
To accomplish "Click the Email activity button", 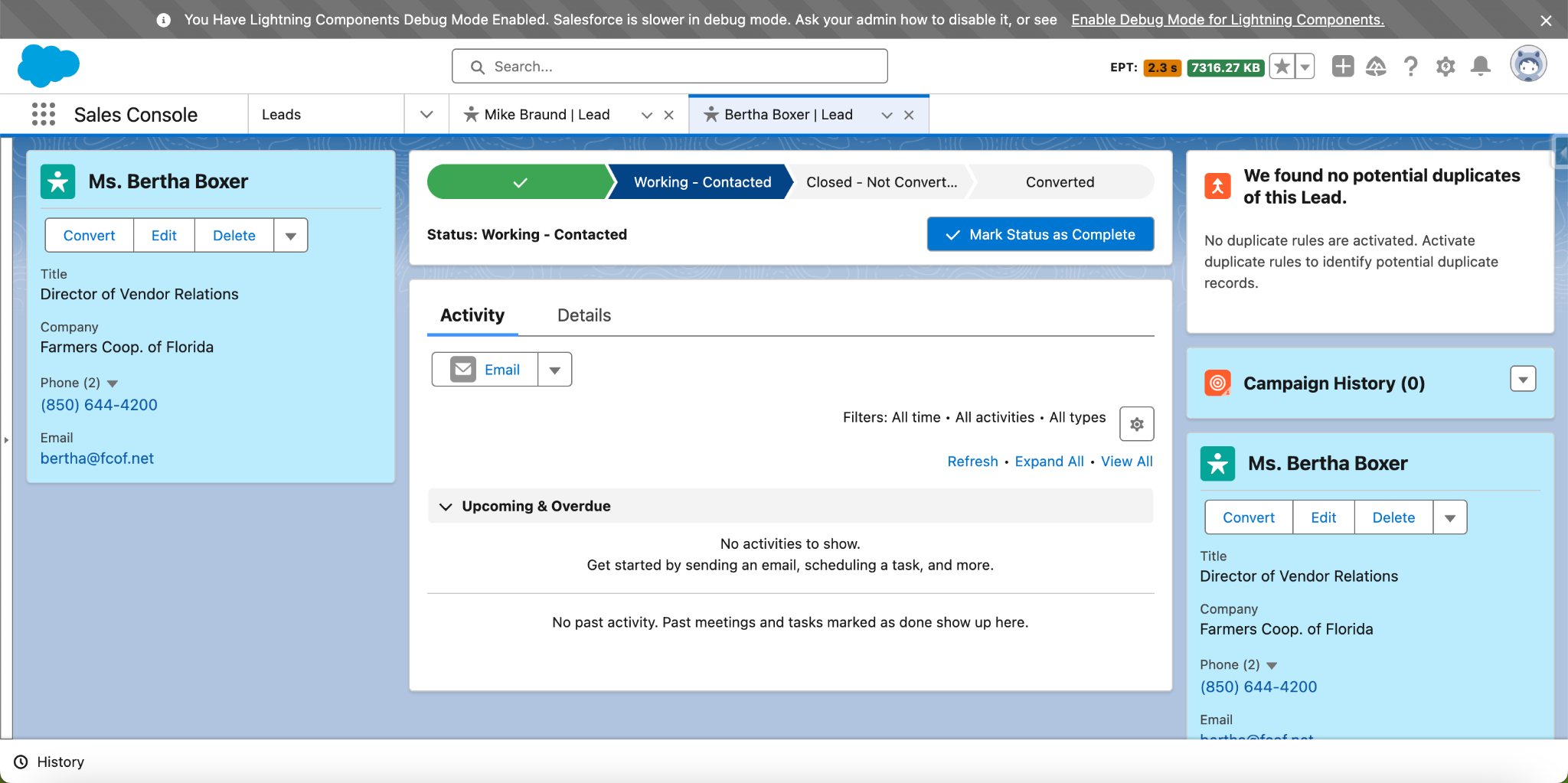I will pyautogui.click(x=485, y=370).
